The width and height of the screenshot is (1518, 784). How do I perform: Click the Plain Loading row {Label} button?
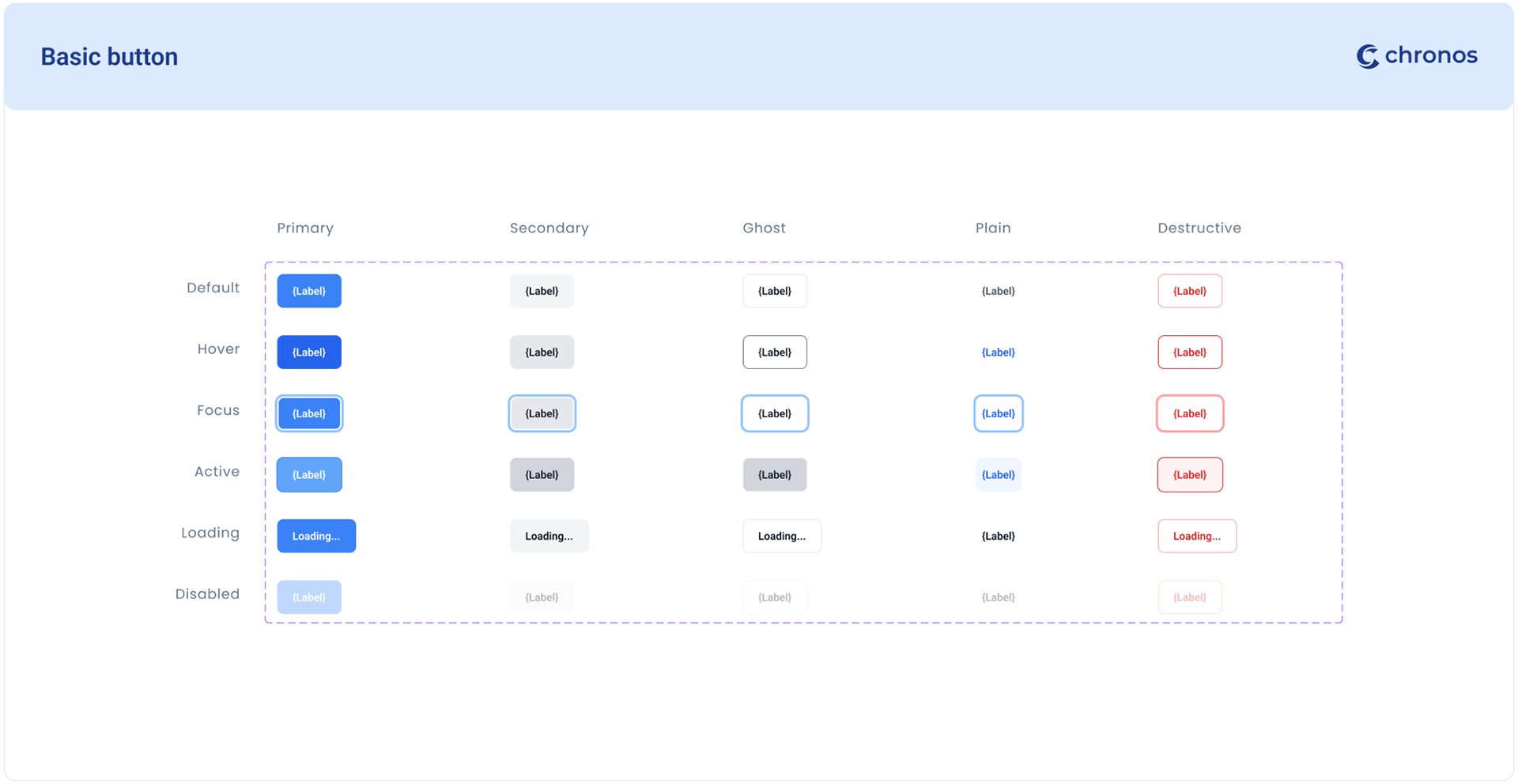tap(998, 536)
